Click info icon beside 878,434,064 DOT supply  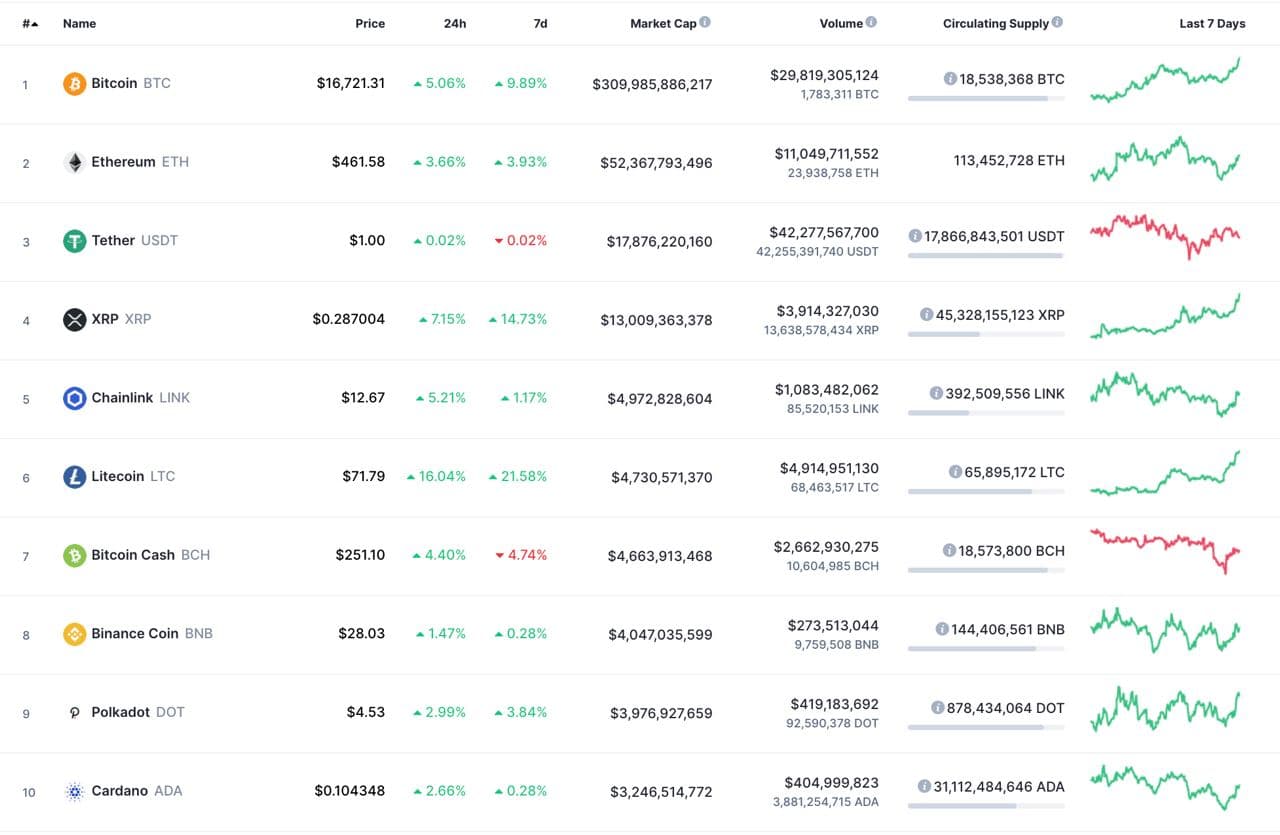[937, 708]
